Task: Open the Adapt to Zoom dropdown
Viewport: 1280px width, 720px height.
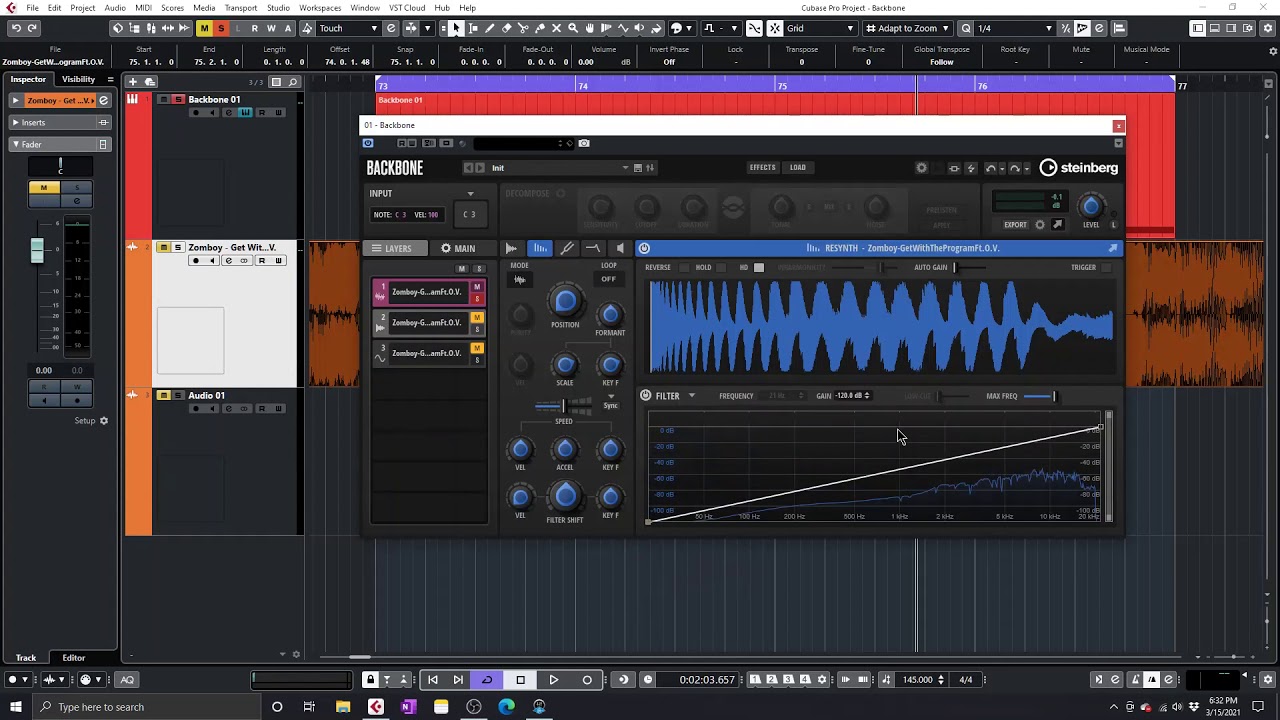Action: pyautogui.click(x=908, y=28)
